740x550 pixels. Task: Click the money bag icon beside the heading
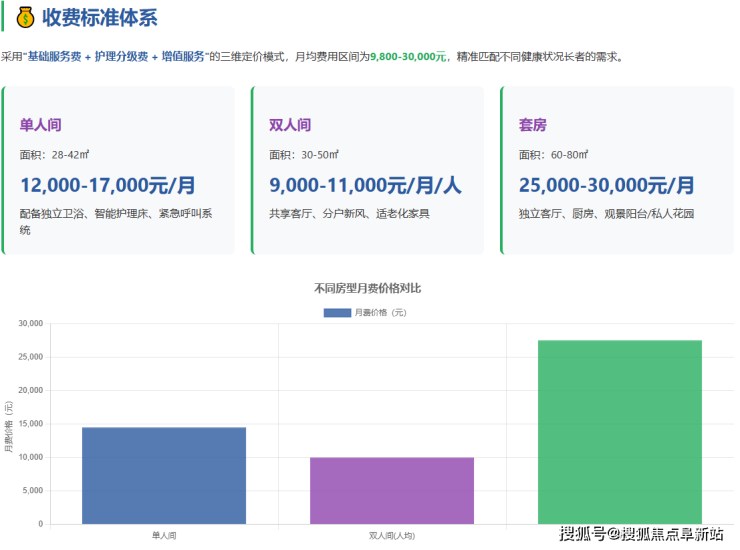coord(25,18)
